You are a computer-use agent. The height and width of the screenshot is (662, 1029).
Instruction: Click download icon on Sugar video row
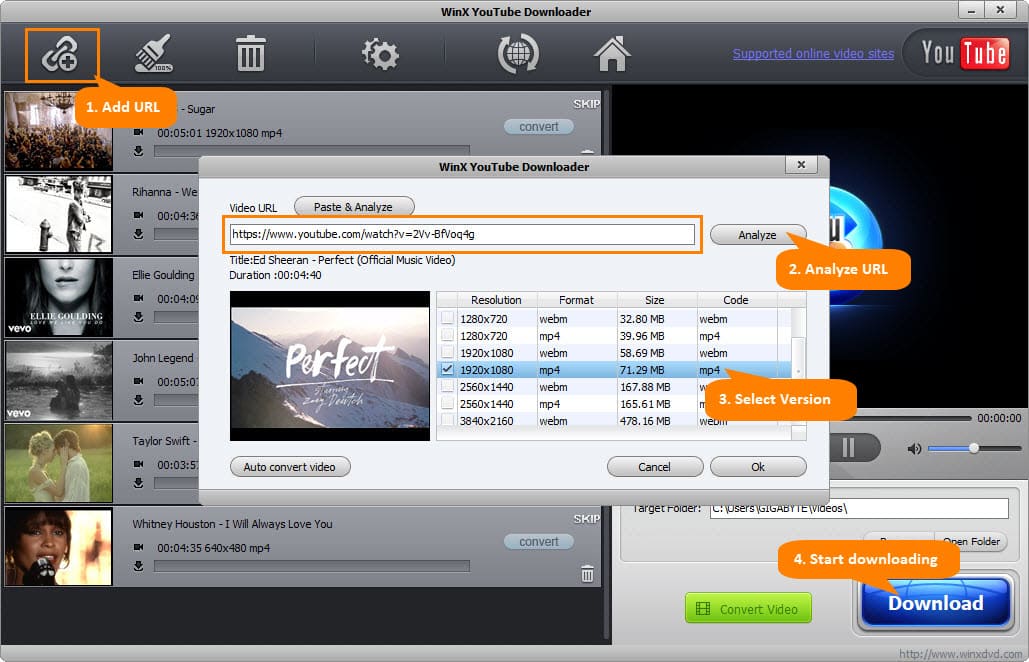pos(138,151)
